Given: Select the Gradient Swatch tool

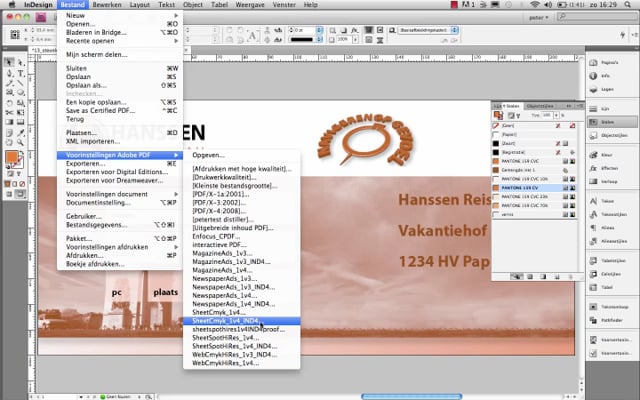Looking at the screenshot, I should [x=9, y=122].
